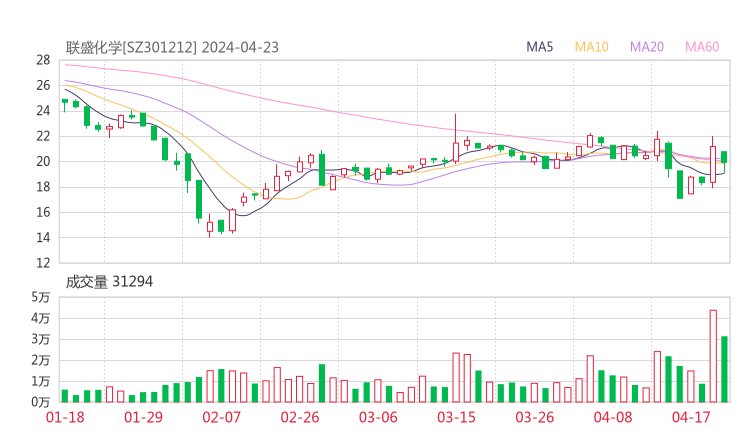Screen dimensions: 740x440
Task: Click the lowest red candlestick near 14
Action: 210,226
